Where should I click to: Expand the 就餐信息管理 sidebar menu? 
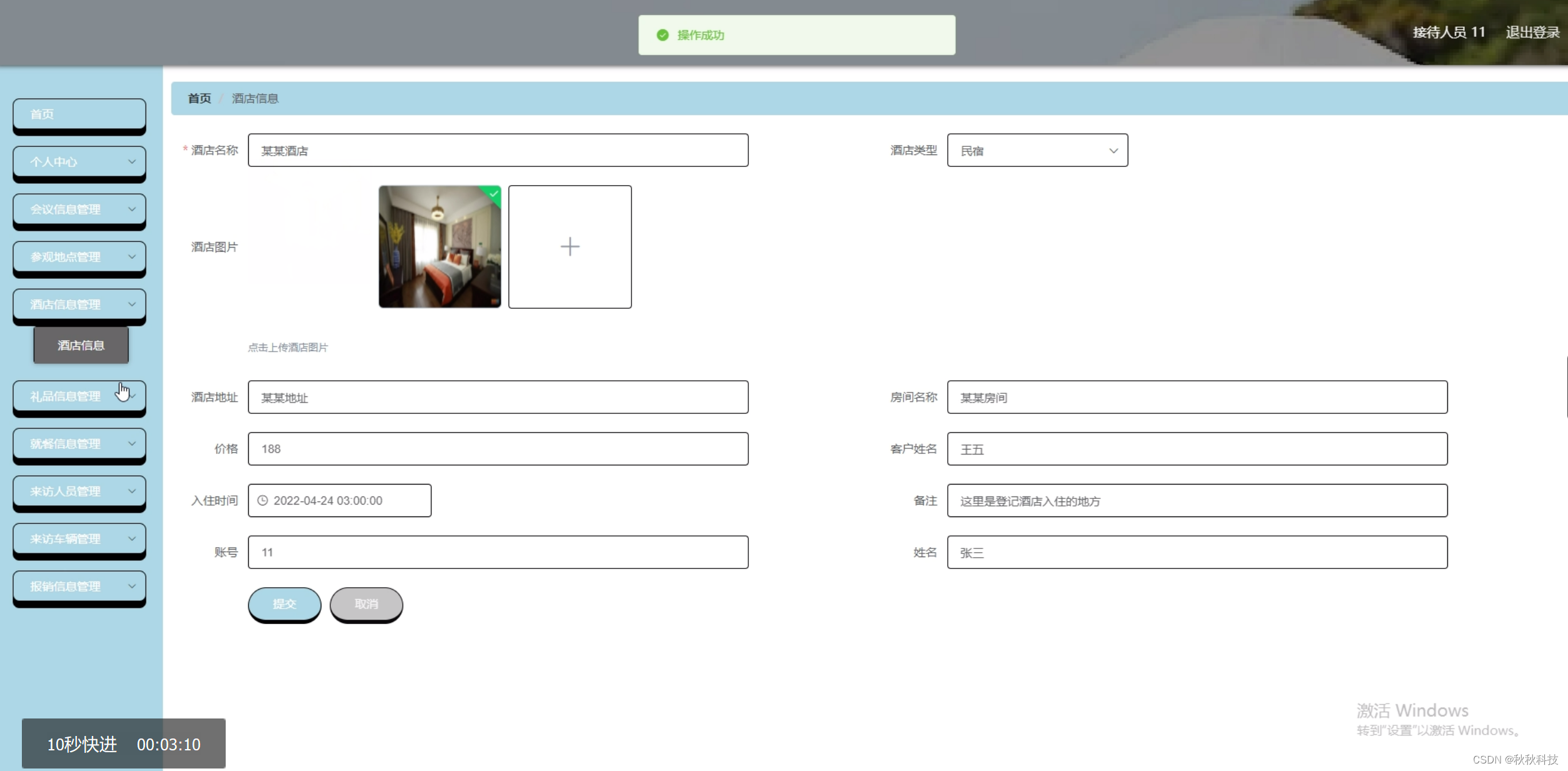pyautogui.click(x=79, y=444)
